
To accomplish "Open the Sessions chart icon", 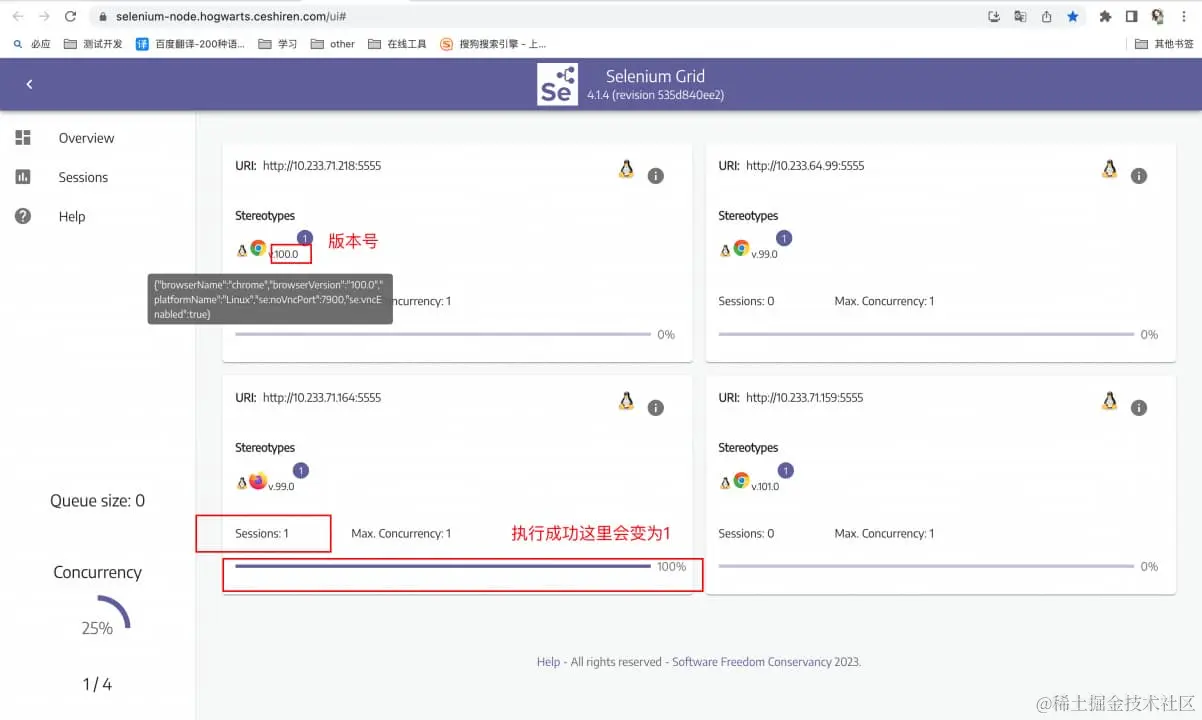I will 23,177.
